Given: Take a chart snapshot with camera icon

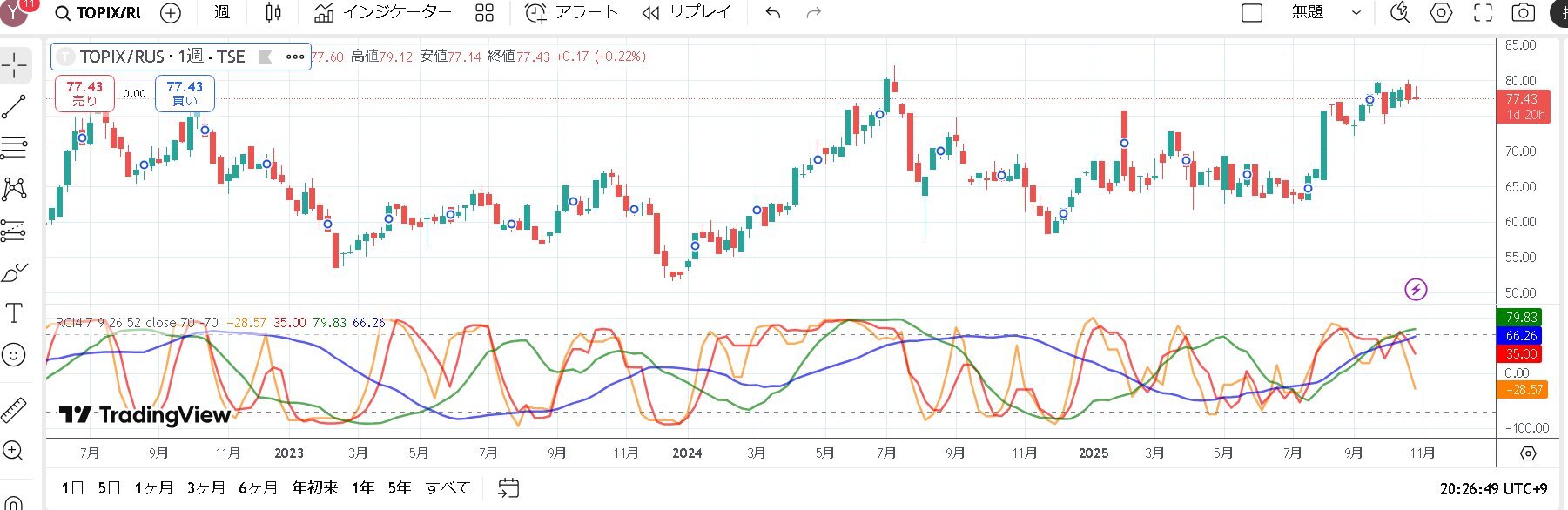Looking at the screenshot, I should [x=1523, y=13].
